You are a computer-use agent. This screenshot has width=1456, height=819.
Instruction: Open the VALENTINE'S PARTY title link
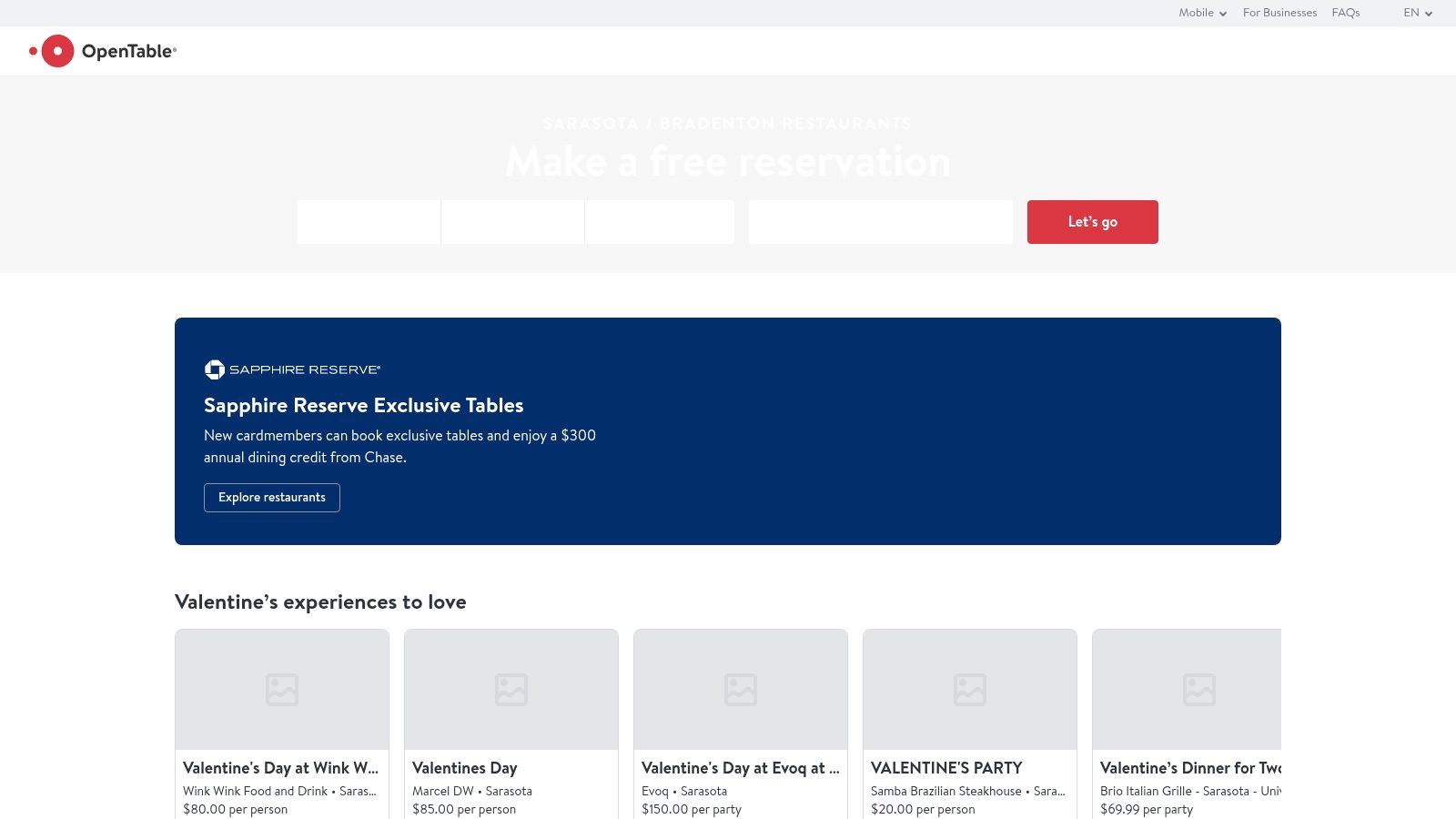click(946, 768)
